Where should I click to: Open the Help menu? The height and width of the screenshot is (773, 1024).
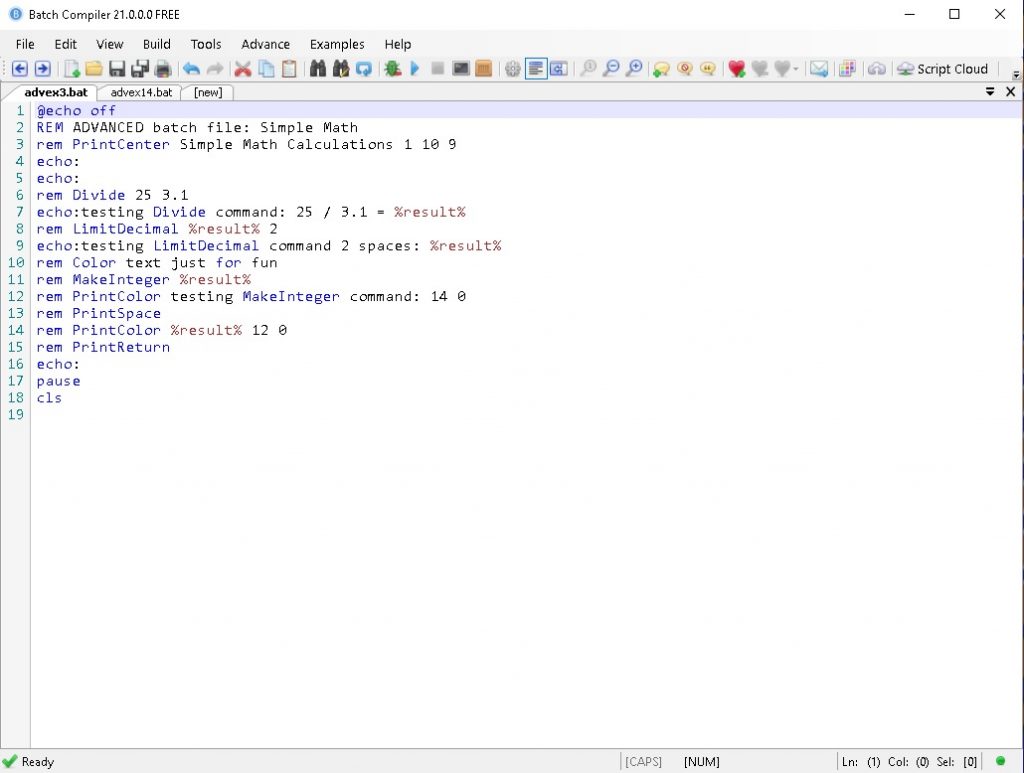(x=398, y=44)
